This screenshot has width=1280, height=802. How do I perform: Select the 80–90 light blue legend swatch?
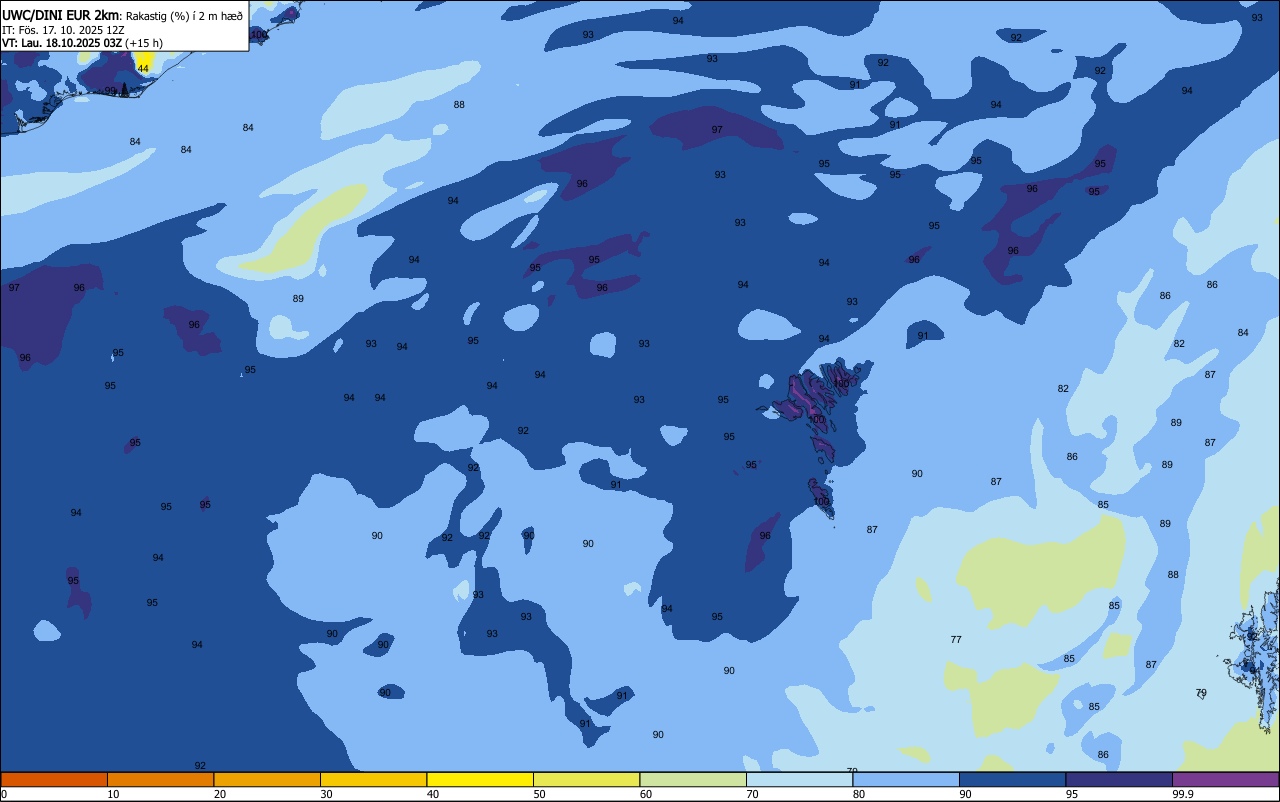906,779
